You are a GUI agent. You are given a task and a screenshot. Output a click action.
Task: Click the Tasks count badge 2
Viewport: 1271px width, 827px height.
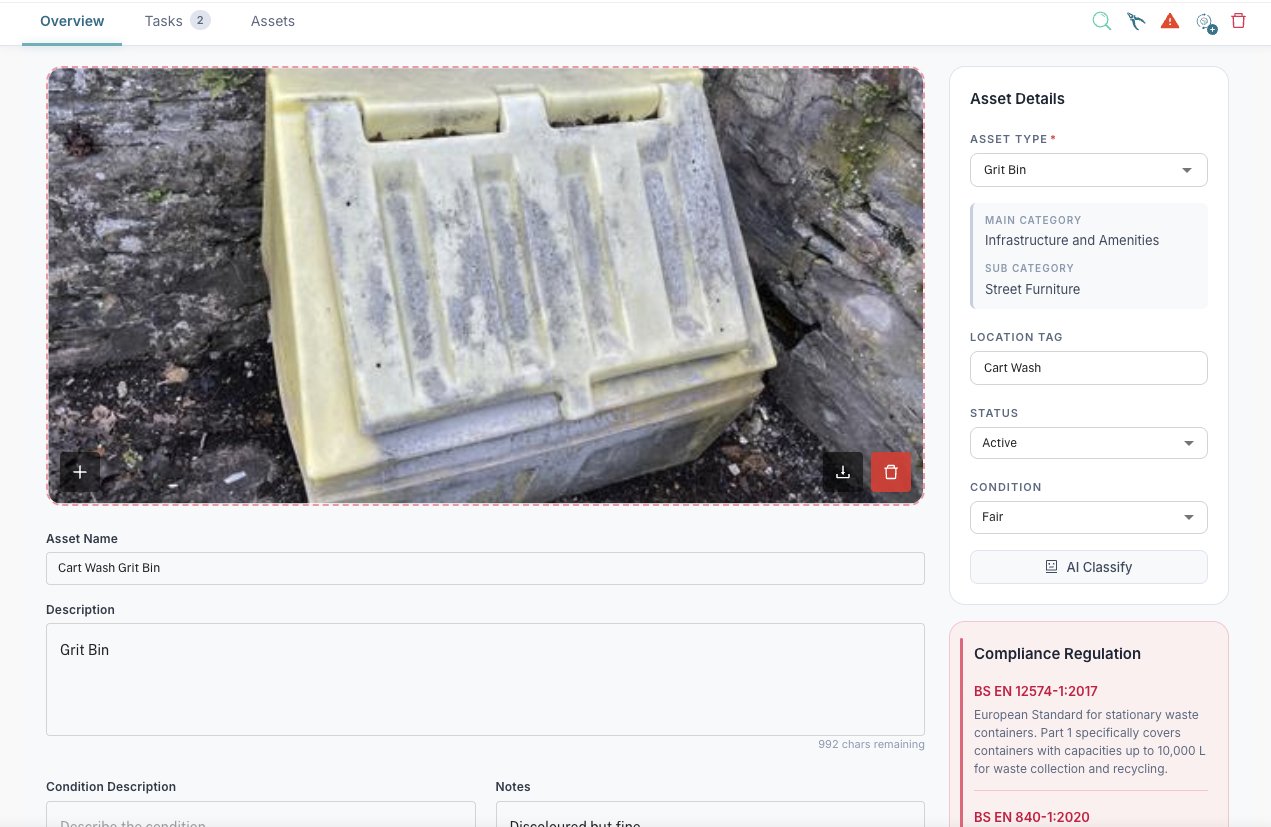[x=200, y=20]
